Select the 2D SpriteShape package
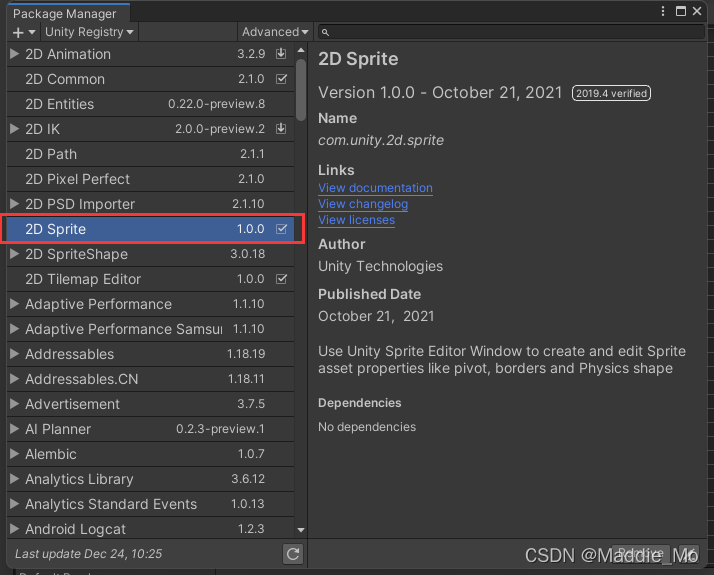 pos(150,254)
